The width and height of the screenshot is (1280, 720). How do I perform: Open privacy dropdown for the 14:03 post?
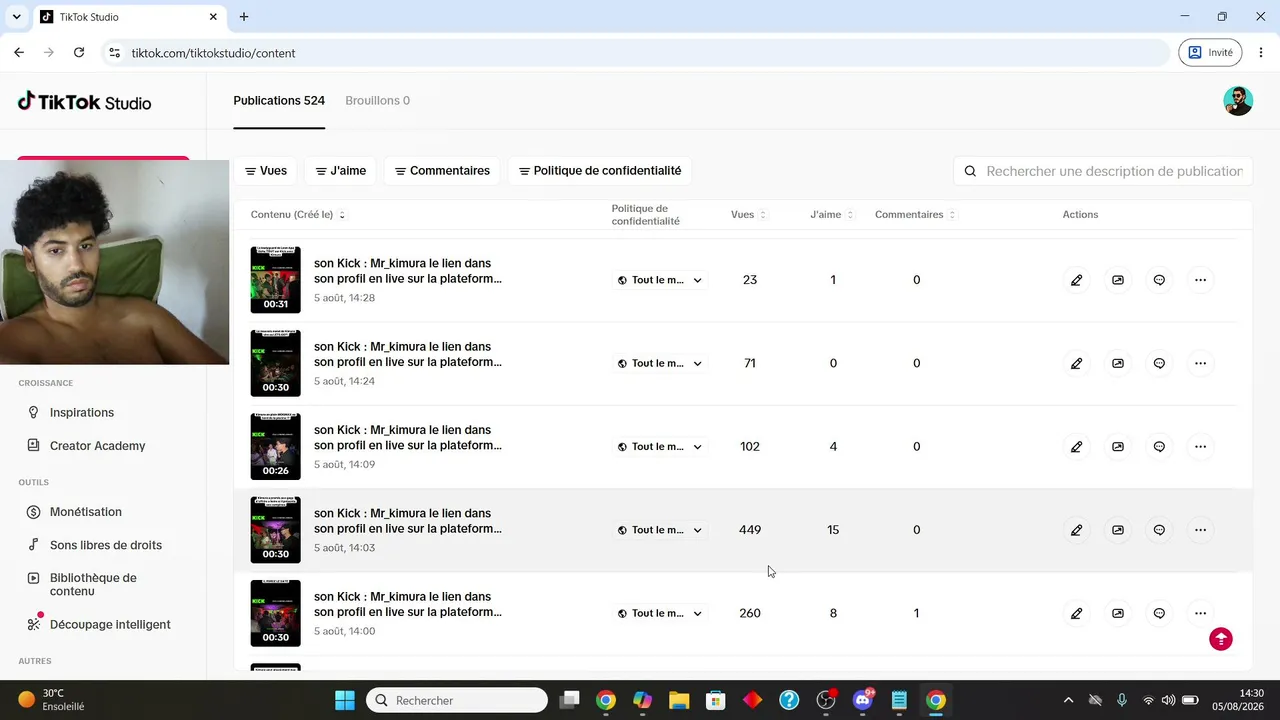point(660,530)
